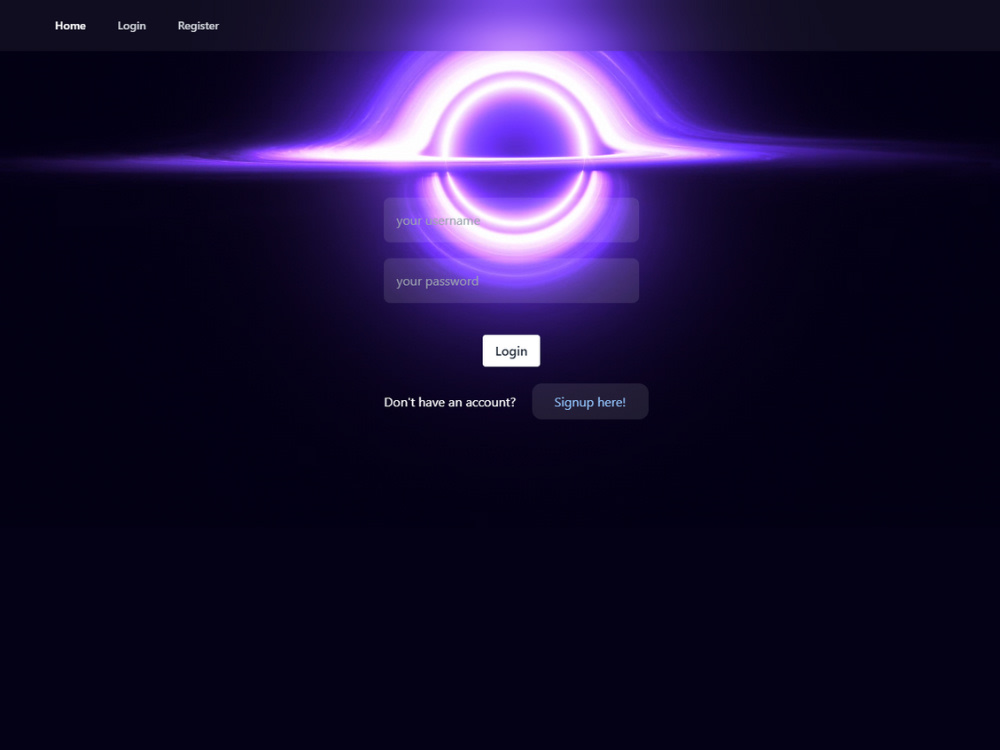Screen dimensions: 1000x750
Task: Return home using the Home navbar item
Action: [70, 25]
